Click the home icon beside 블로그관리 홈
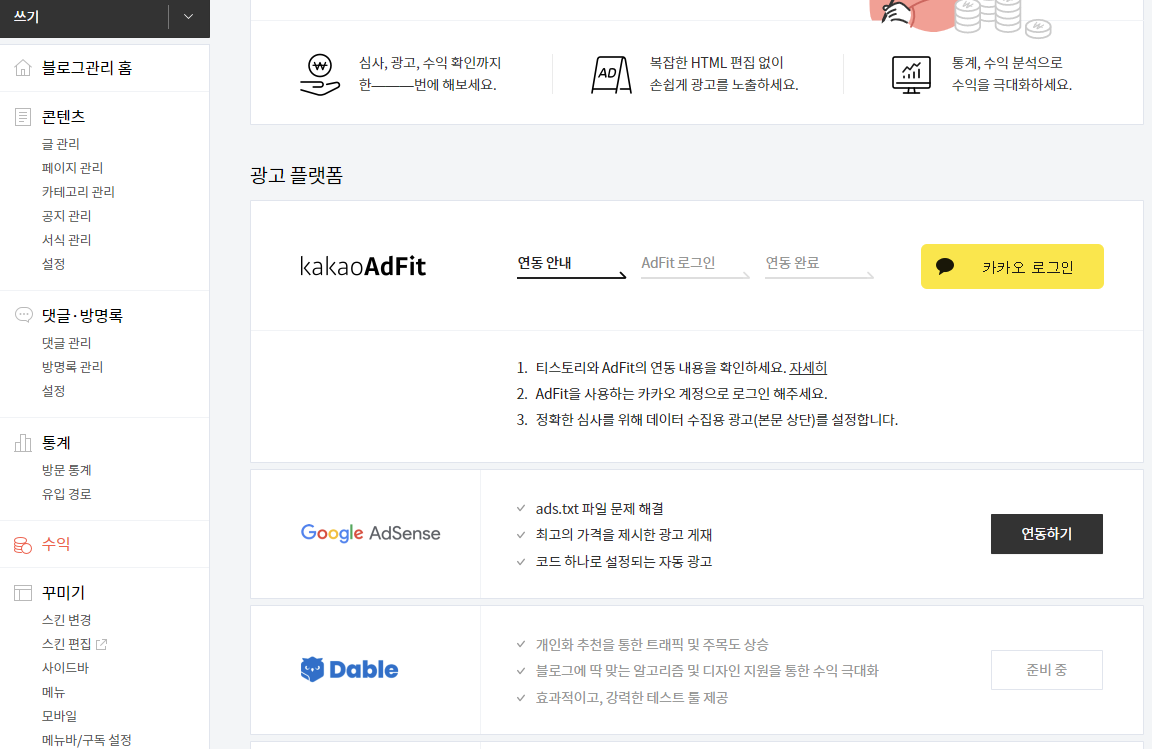Image resolution: width=1152 pixels, height=749 pixels. pos(23,68)
